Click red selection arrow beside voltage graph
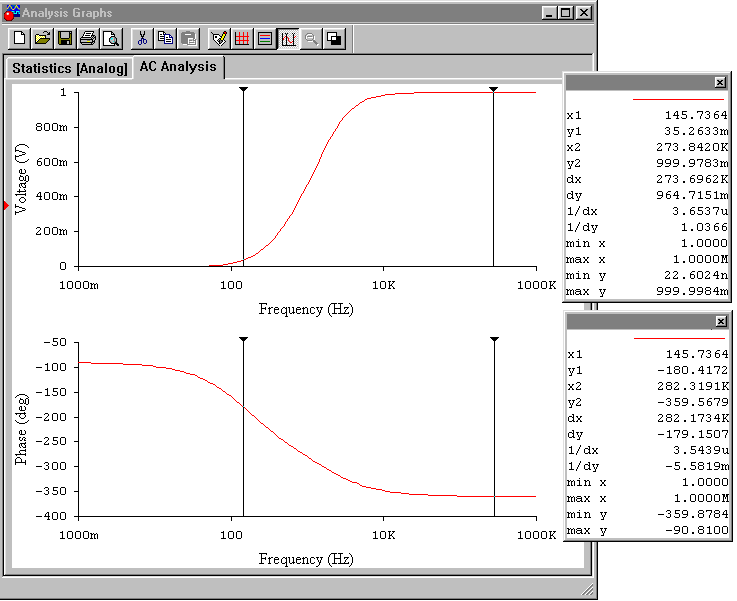Screen dimensions: 737x601 click(6, 205)
